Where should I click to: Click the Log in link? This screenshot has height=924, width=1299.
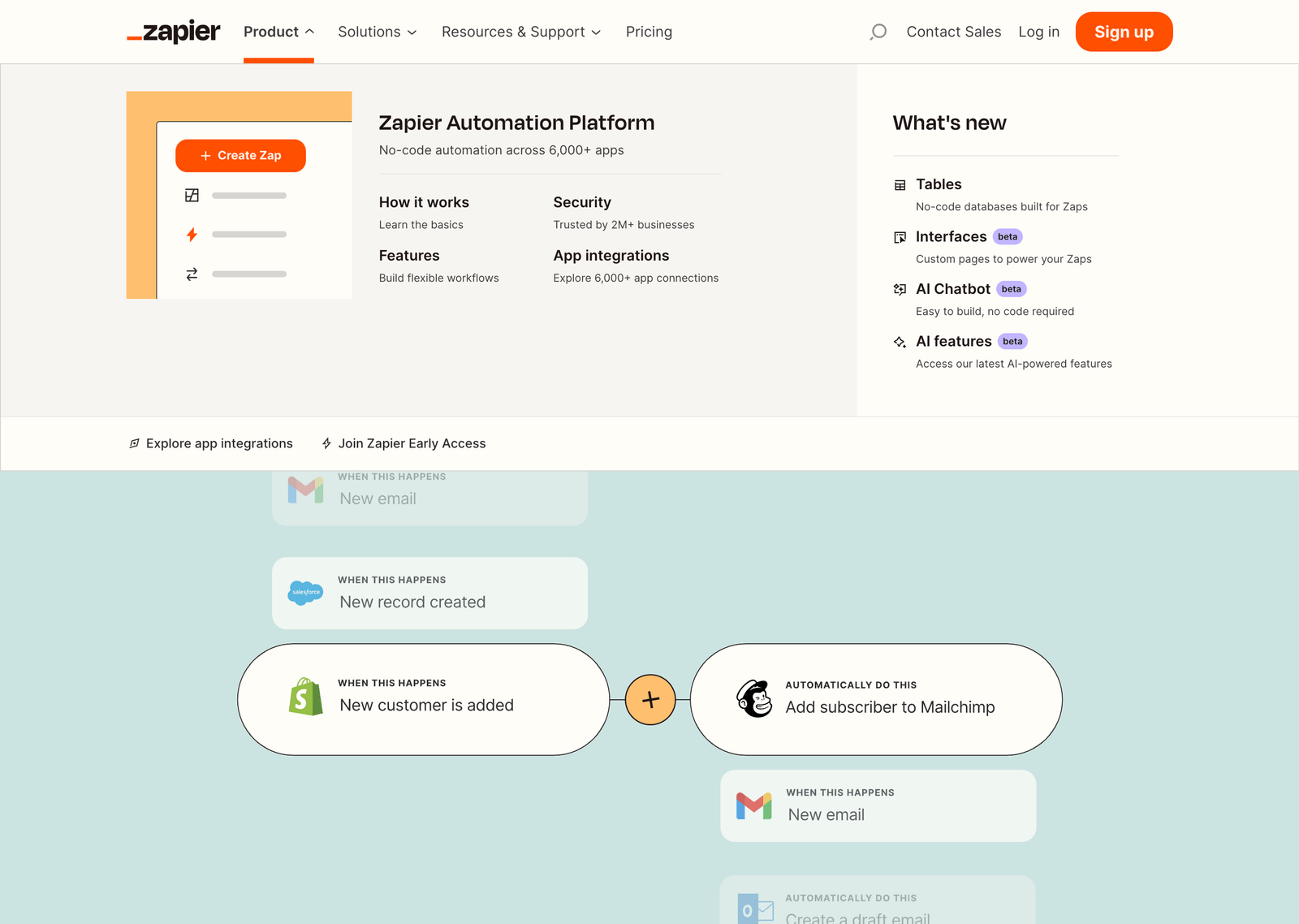[x=1038, y=32]
